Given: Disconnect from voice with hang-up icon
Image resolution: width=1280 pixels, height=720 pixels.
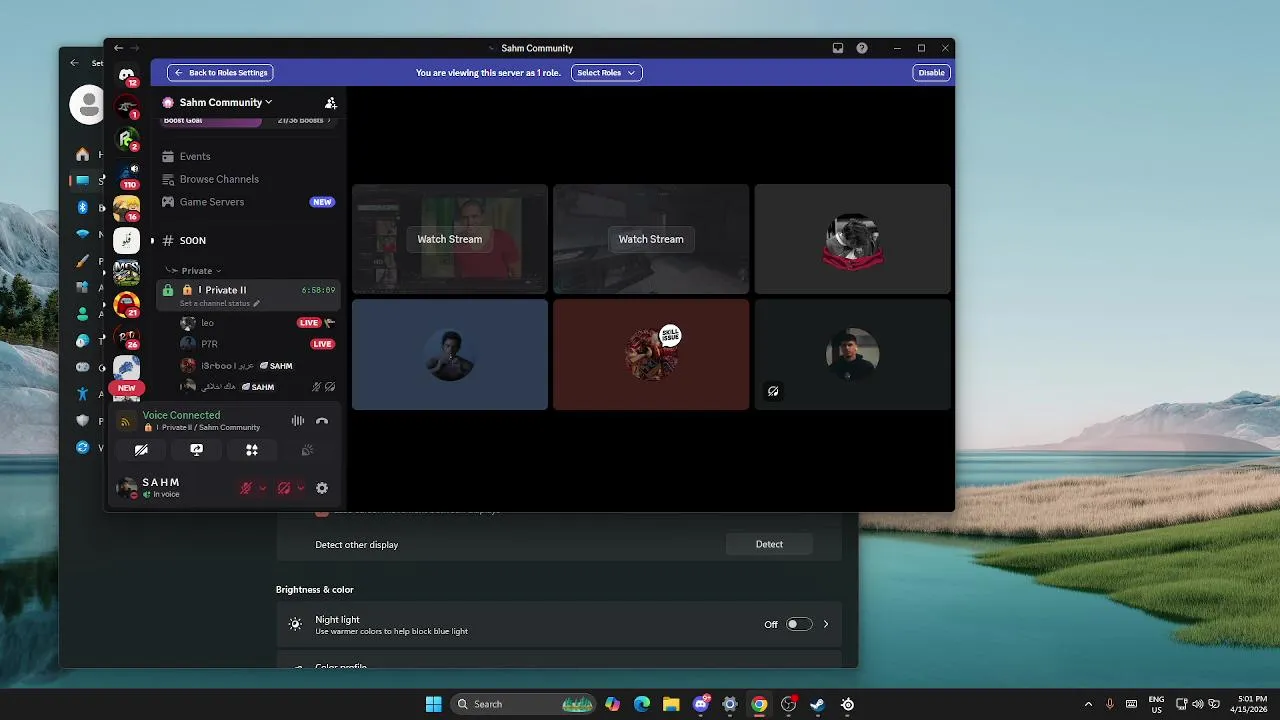Looking at the screenshot, I should coord(322,421).
